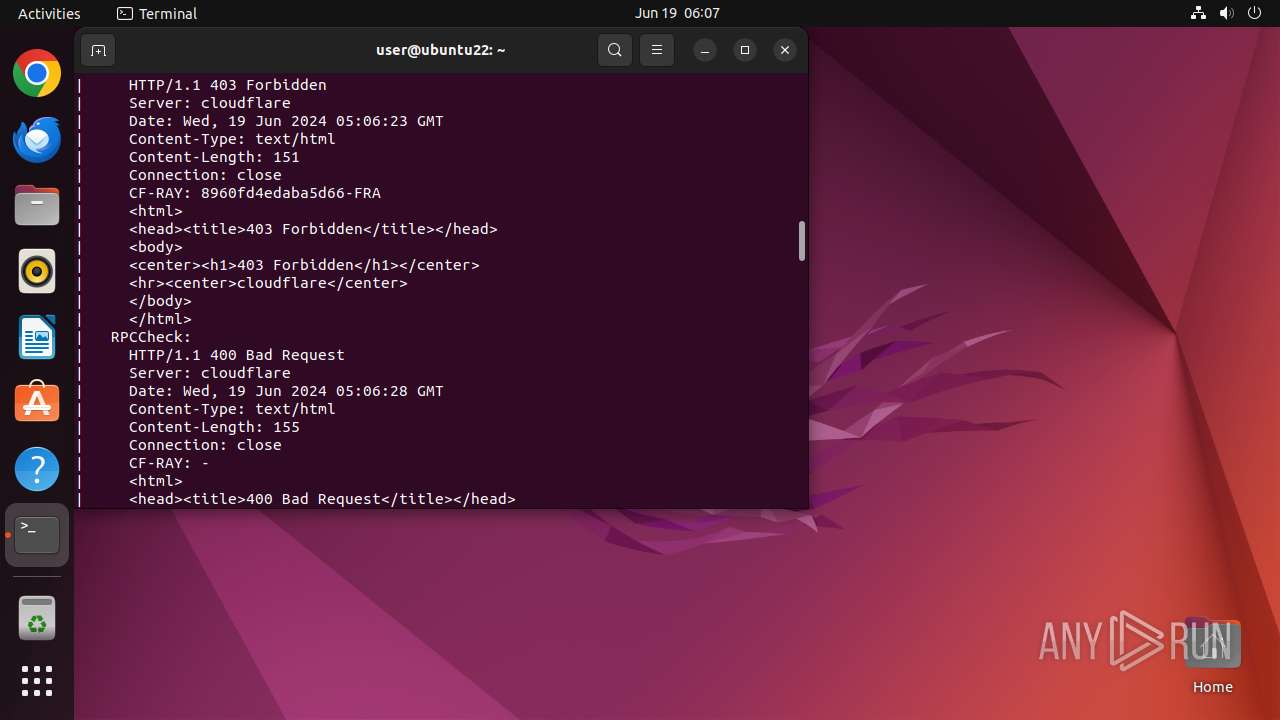Screen dimensions: 1280x720
Task: Open the Activities overview
Action: pos(49,13)
